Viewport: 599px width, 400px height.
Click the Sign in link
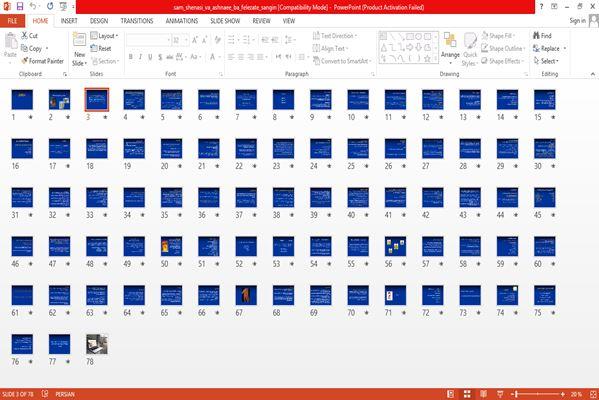point(577,21)
